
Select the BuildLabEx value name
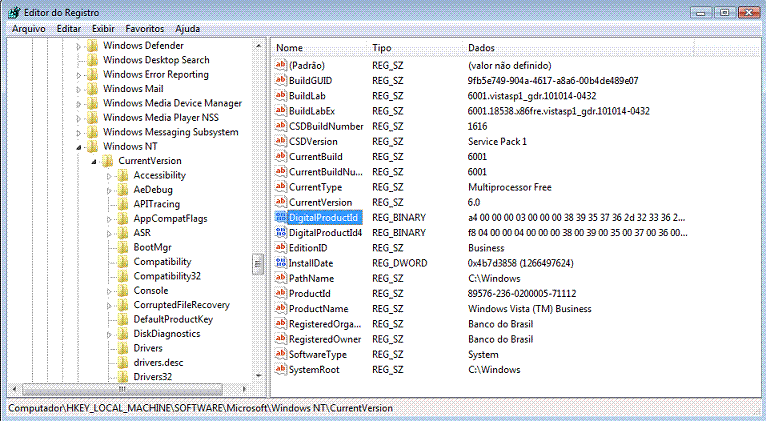coord(312,111)
